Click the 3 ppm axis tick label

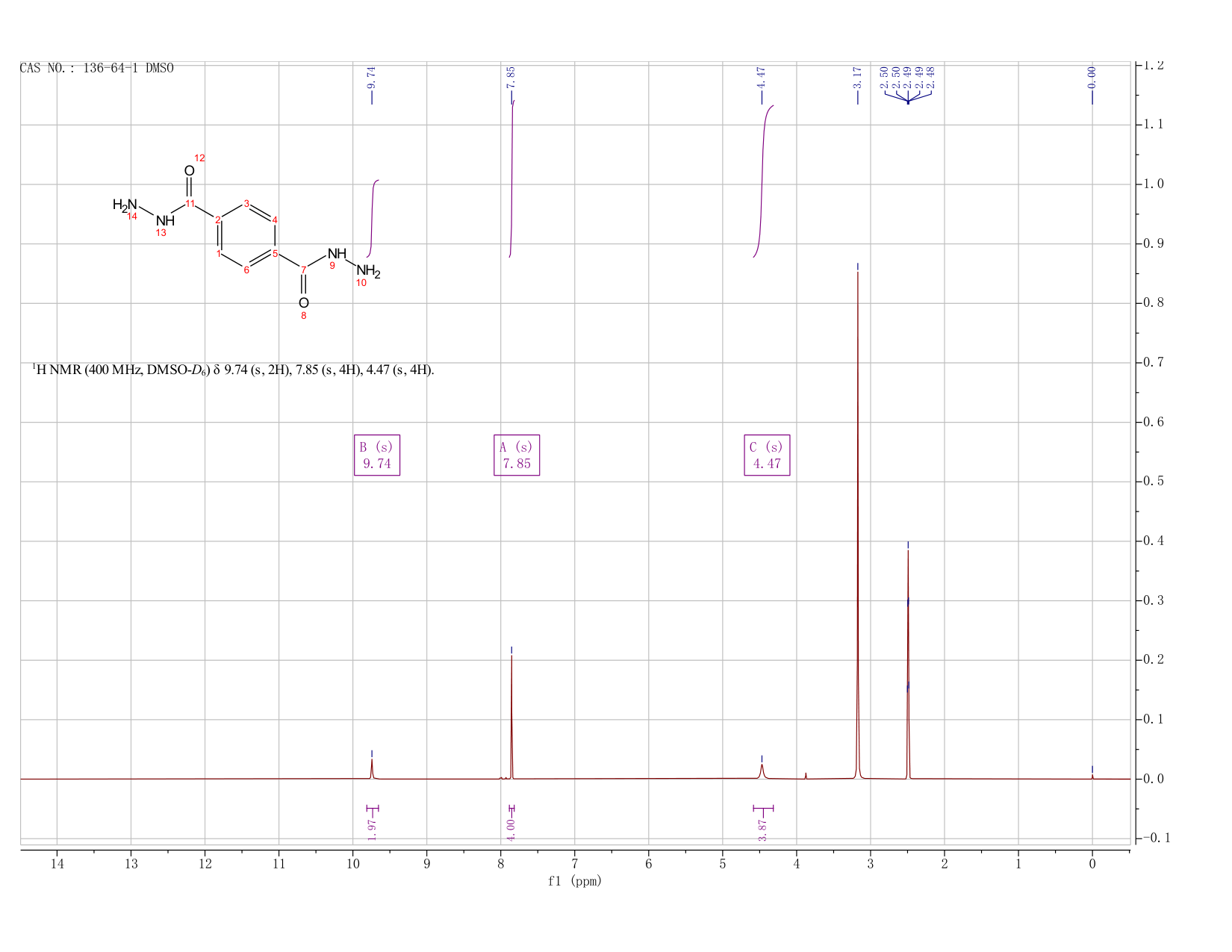871,864
